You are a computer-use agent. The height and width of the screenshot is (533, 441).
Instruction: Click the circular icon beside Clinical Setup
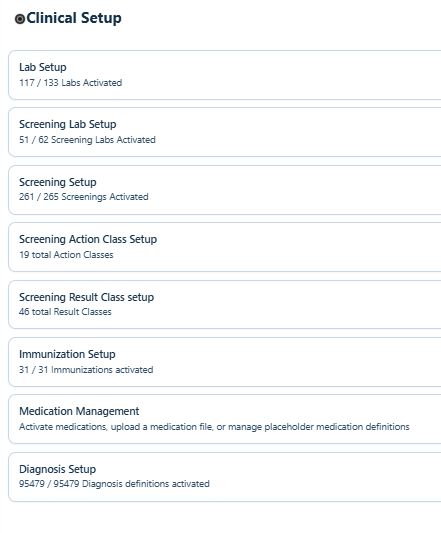coord(20,19)
